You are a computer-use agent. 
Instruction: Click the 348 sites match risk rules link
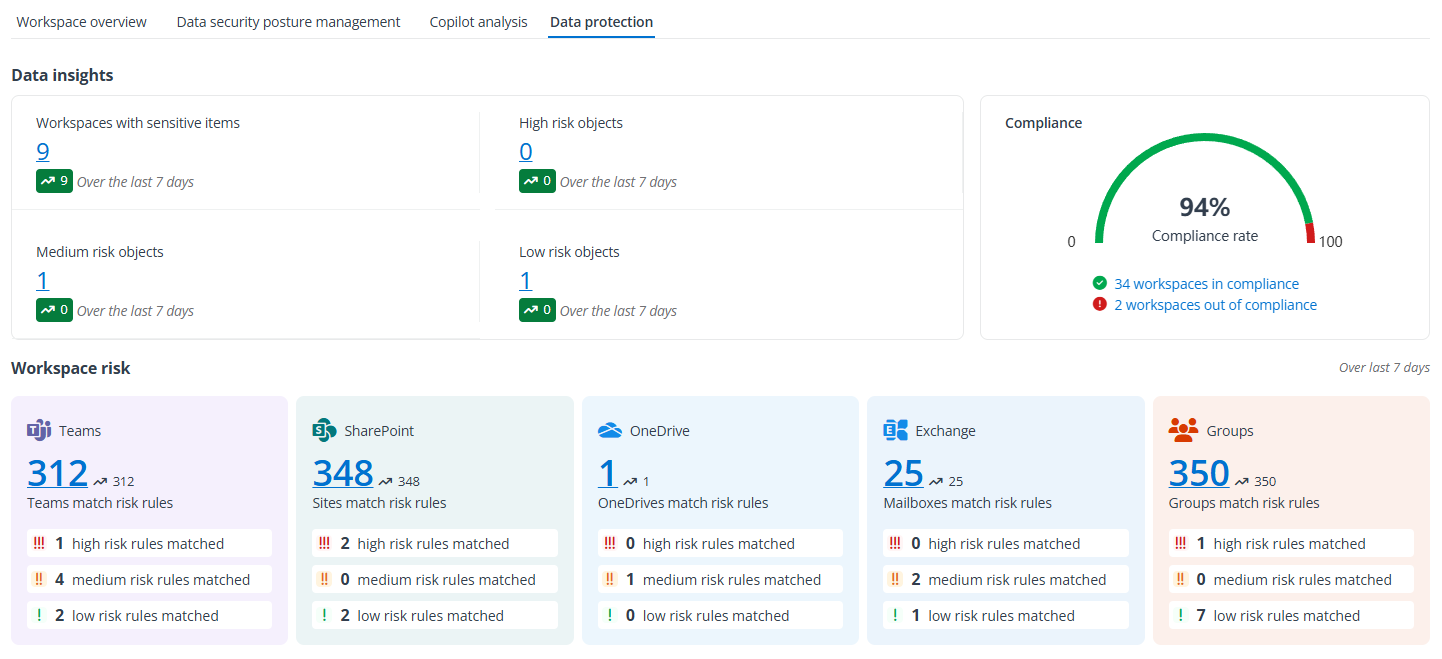(342, 472)
